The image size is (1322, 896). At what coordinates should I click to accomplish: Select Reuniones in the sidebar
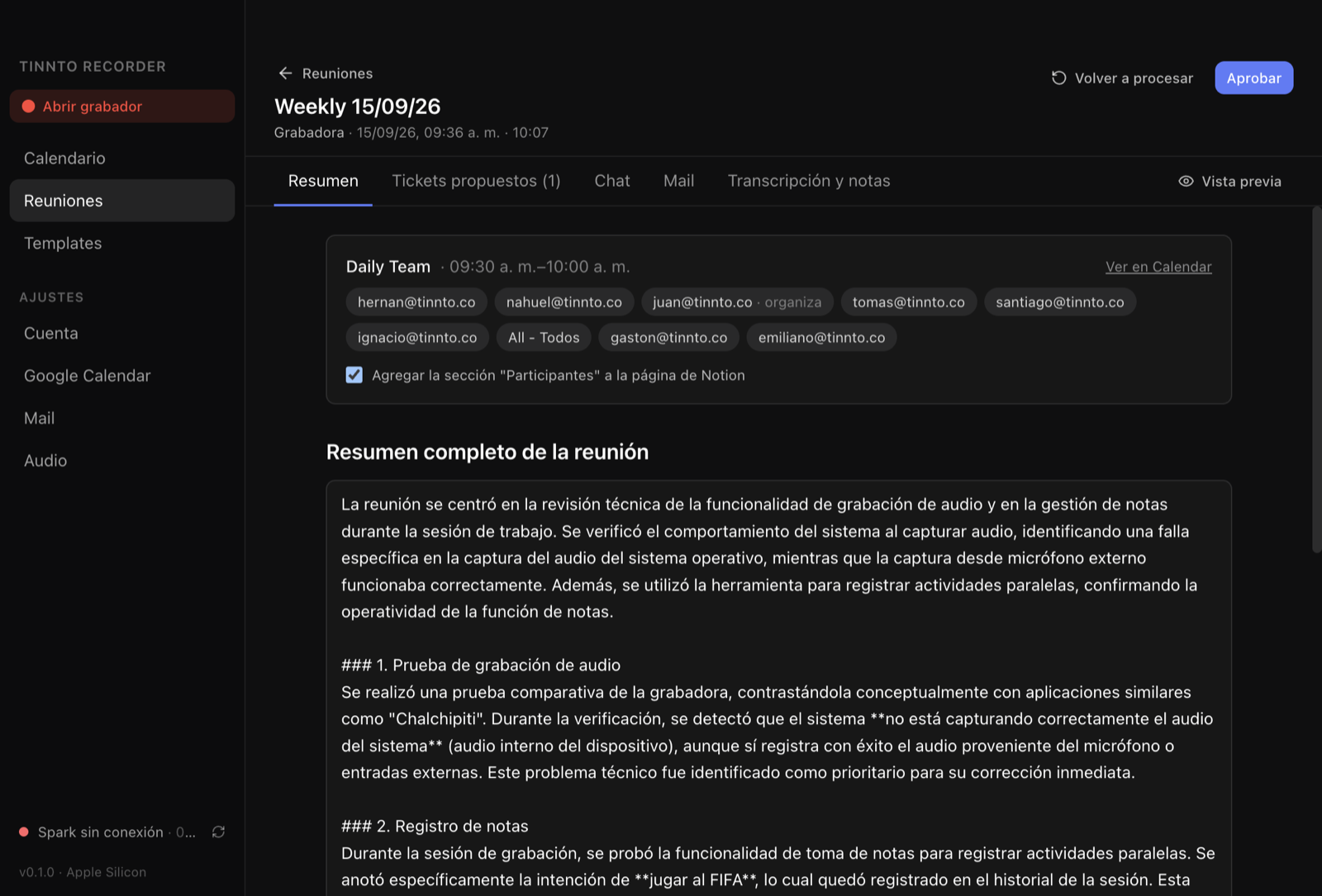(x=122, y=201)
